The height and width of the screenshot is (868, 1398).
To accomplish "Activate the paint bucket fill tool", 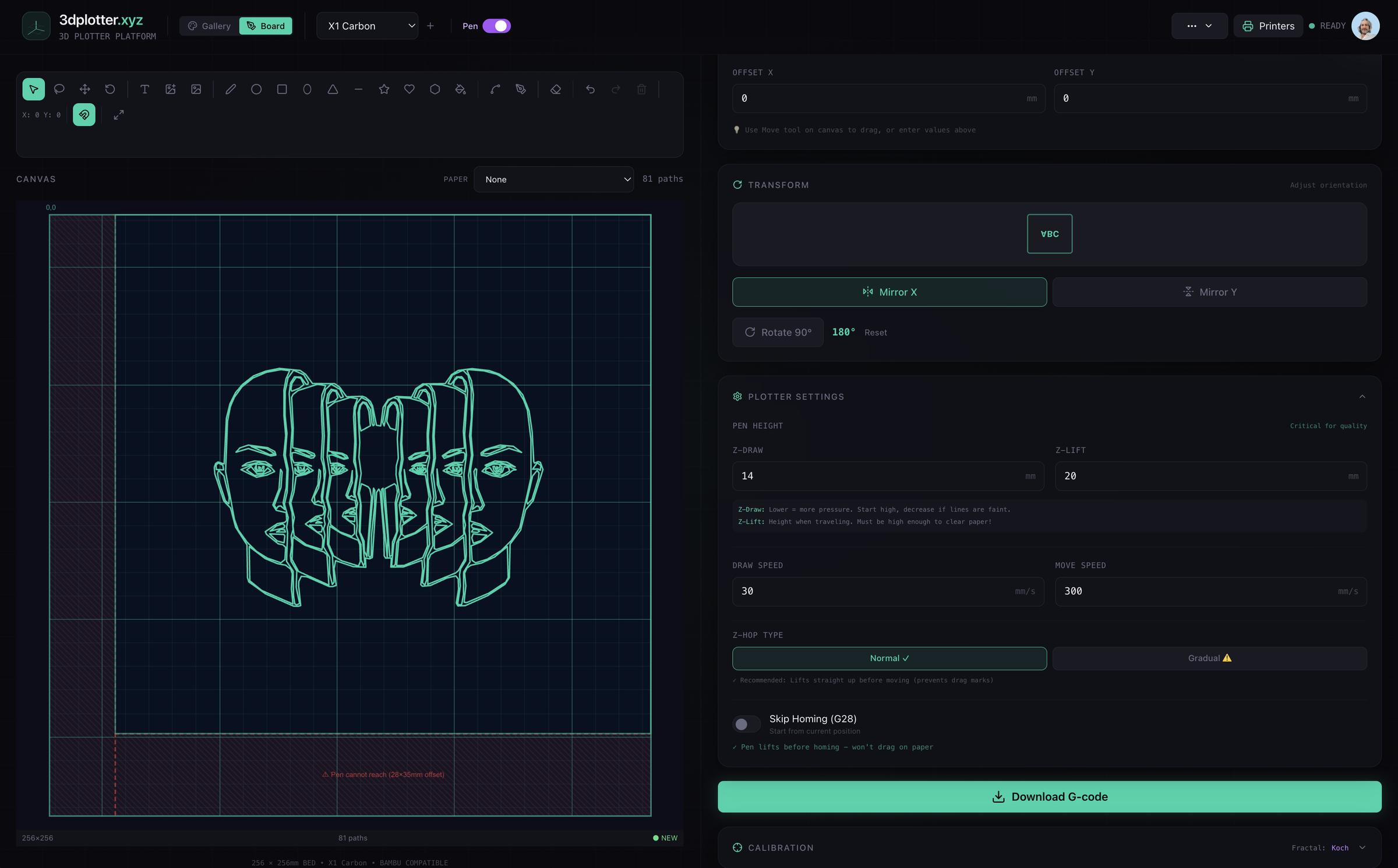I will (x=461, y=89).
